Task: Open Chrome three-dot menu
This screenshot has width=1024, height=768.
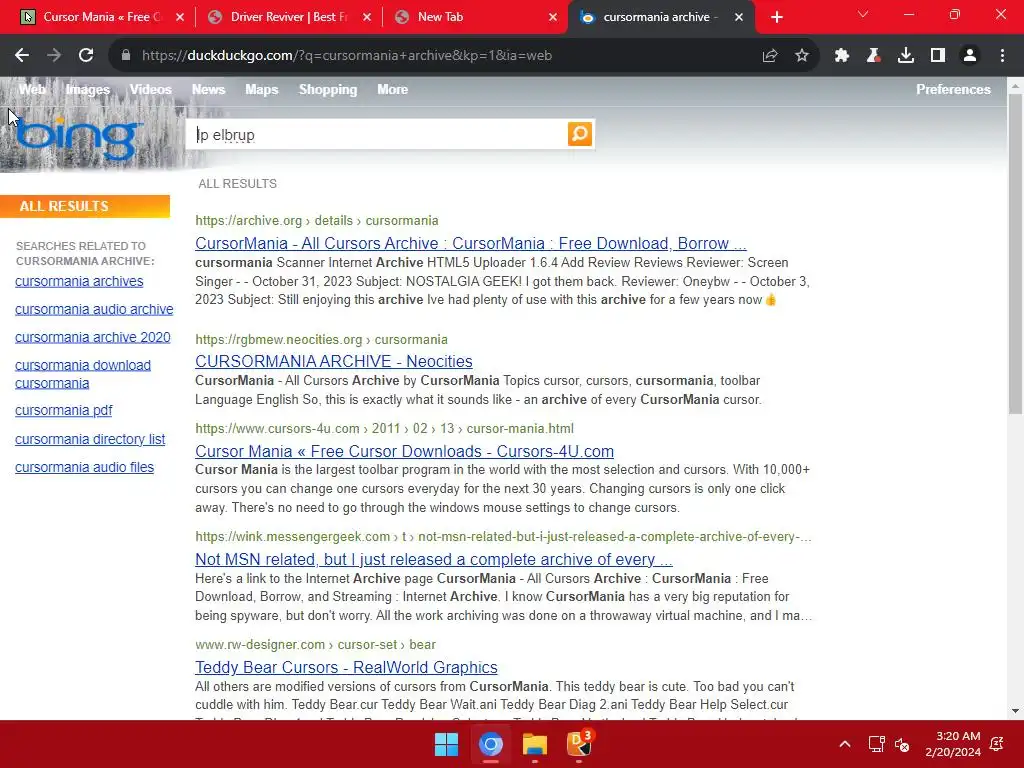Action: (1002, 56)
